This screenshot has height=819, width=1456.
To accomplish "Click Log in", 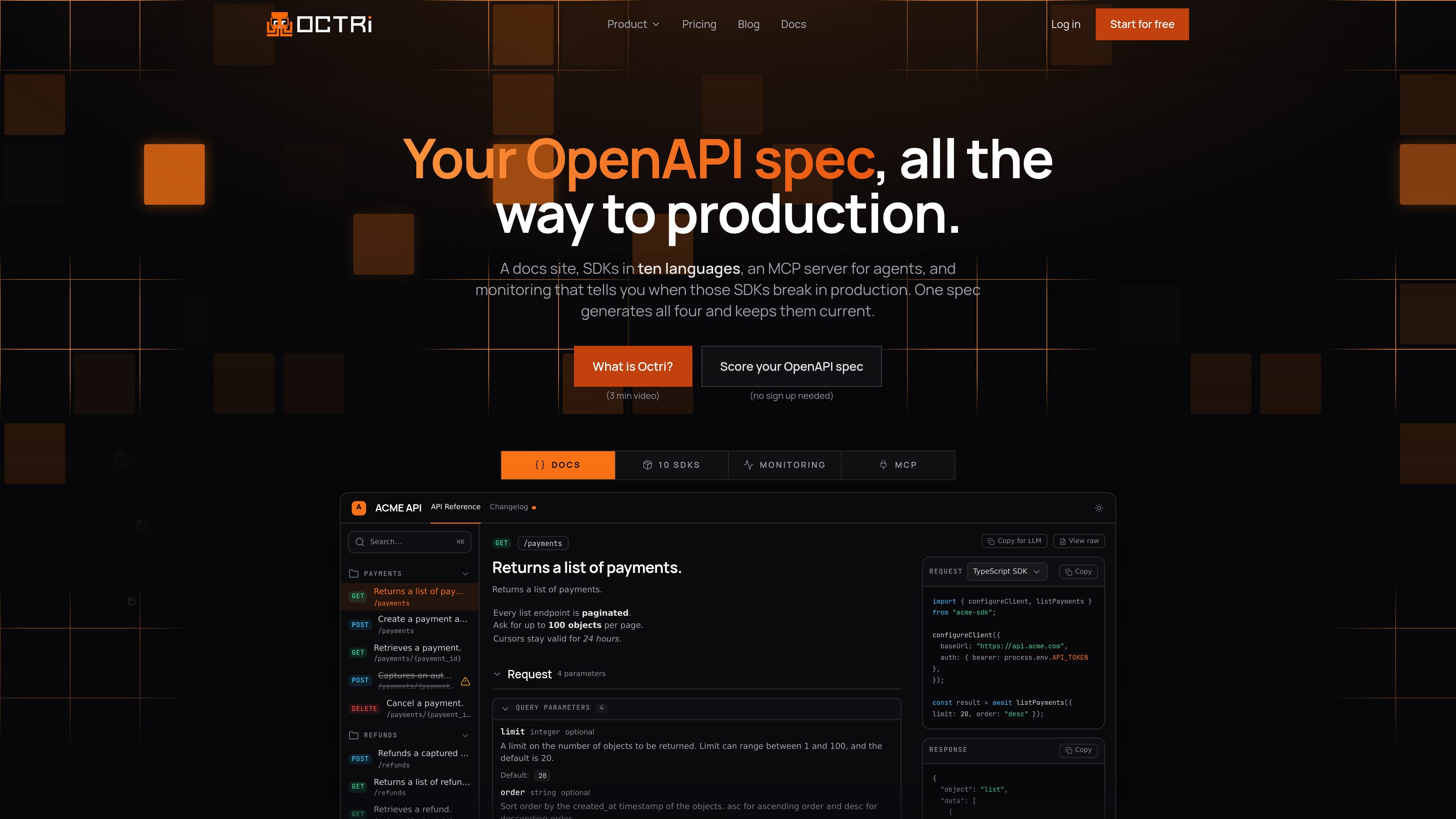I will [x=1065, y=24].
